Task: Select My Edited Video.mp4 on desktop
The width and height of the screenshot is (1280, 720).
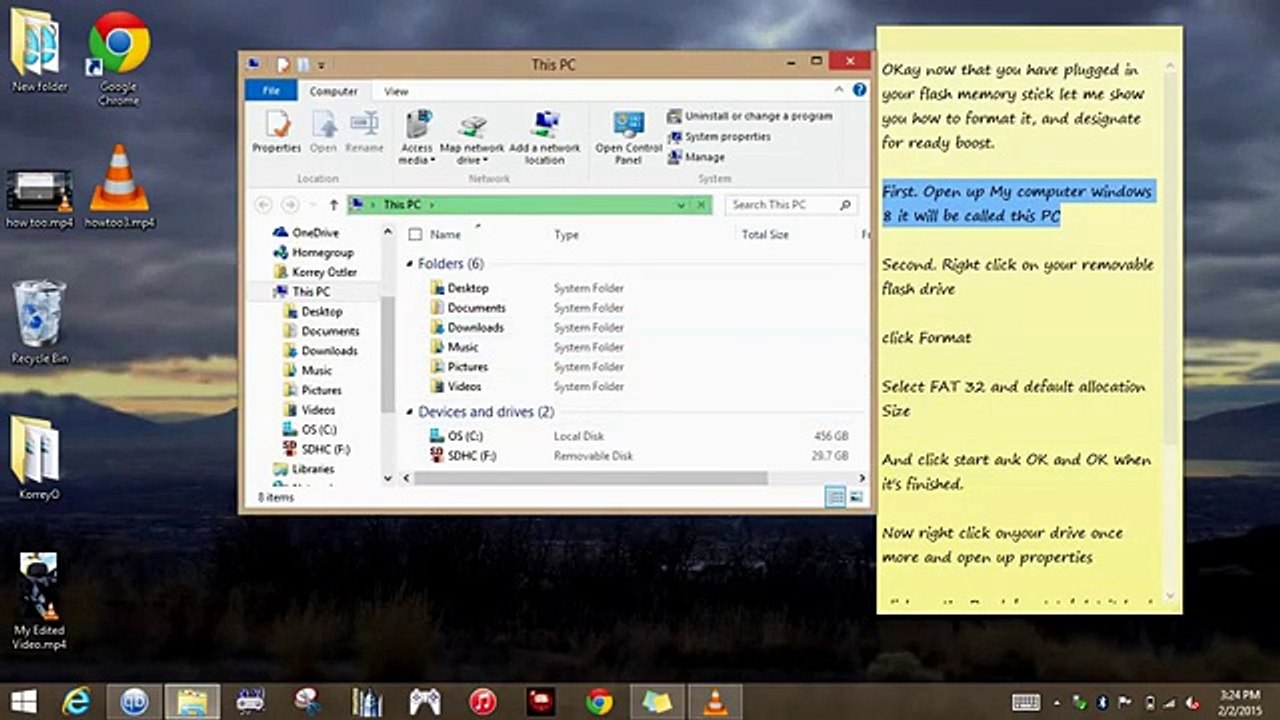Action: pos(39,601)
